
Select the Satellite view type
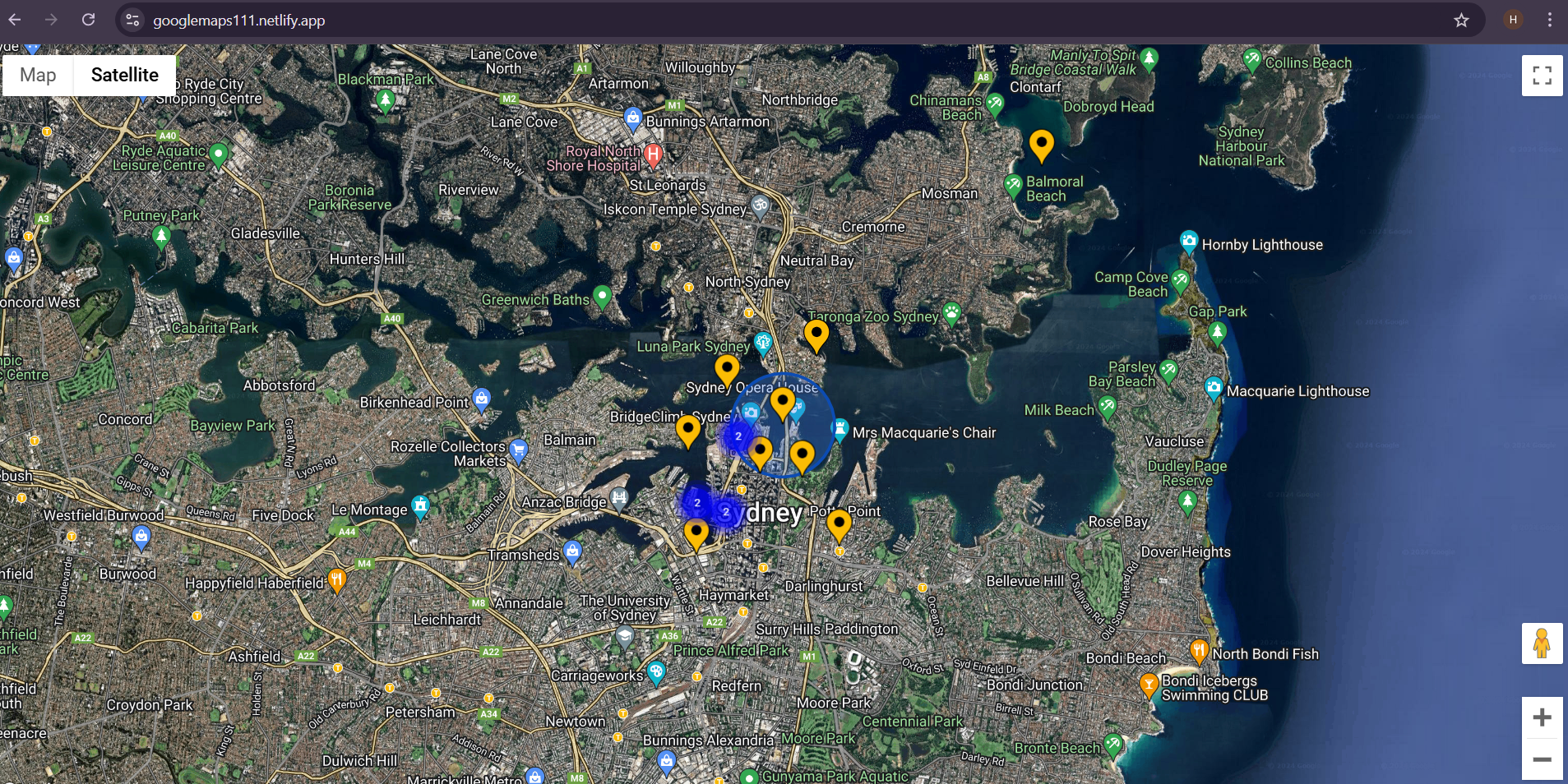point(125,76)
